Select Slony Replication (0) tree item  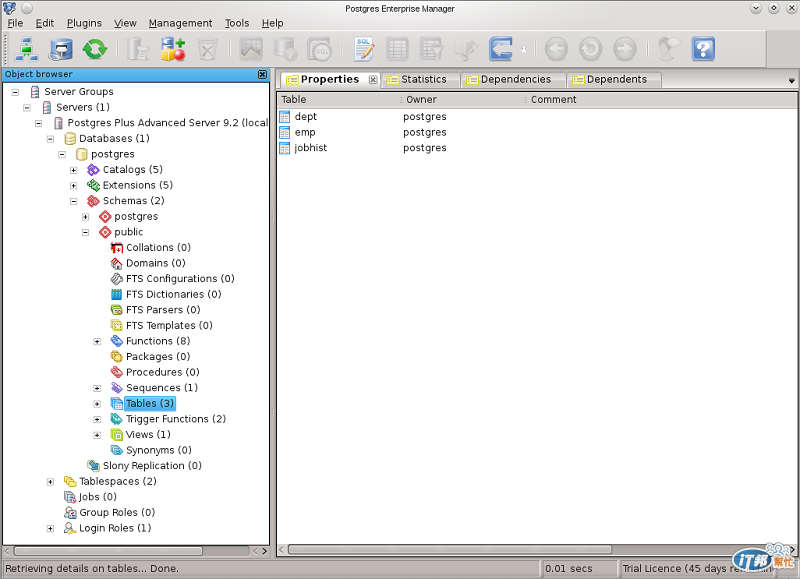[152, 466]
